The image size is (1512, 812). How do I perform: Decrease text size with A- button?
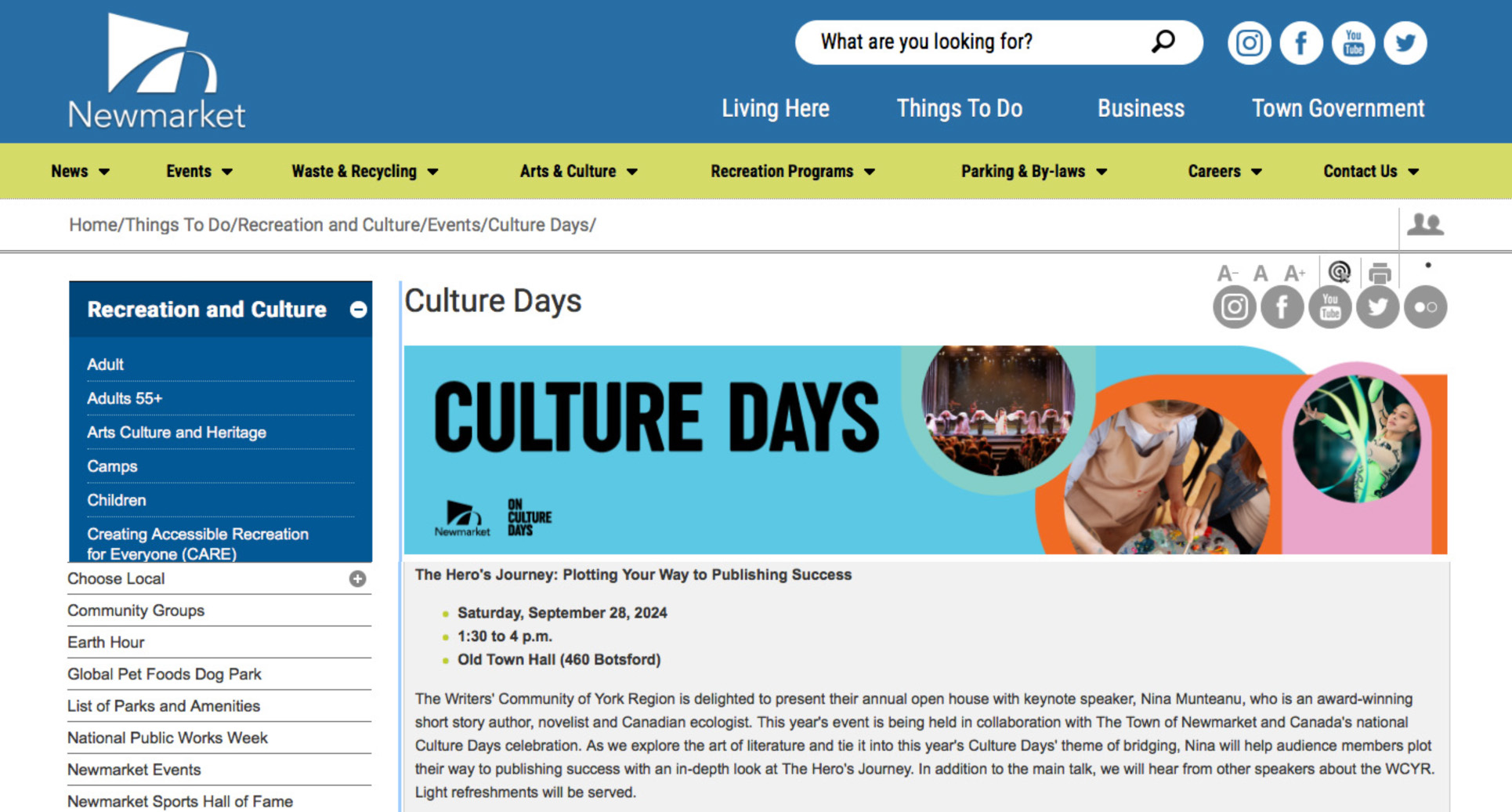point(1227,274)
